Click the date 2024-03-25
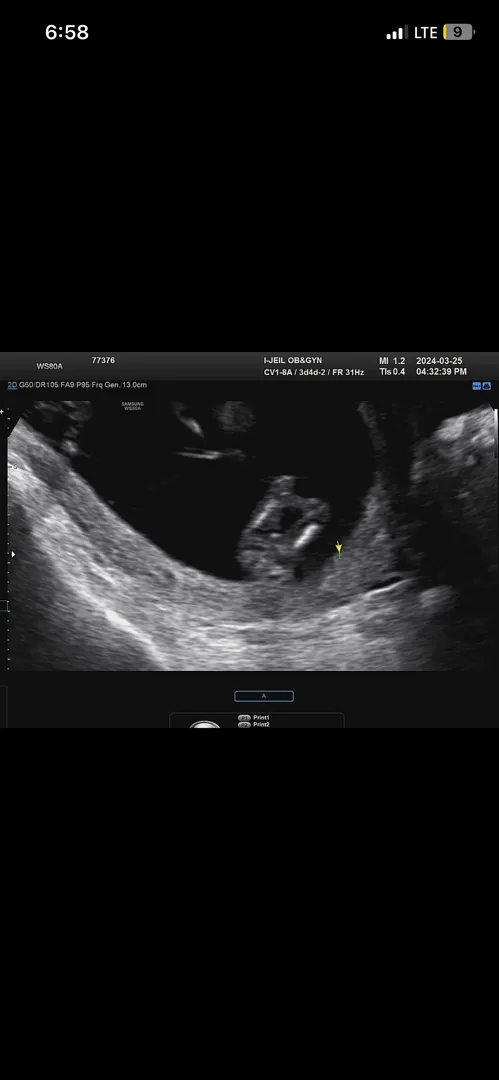Image resolution: width=499 pixels, height=1080 pixels. pyautogui.click(x=439, y=361)
